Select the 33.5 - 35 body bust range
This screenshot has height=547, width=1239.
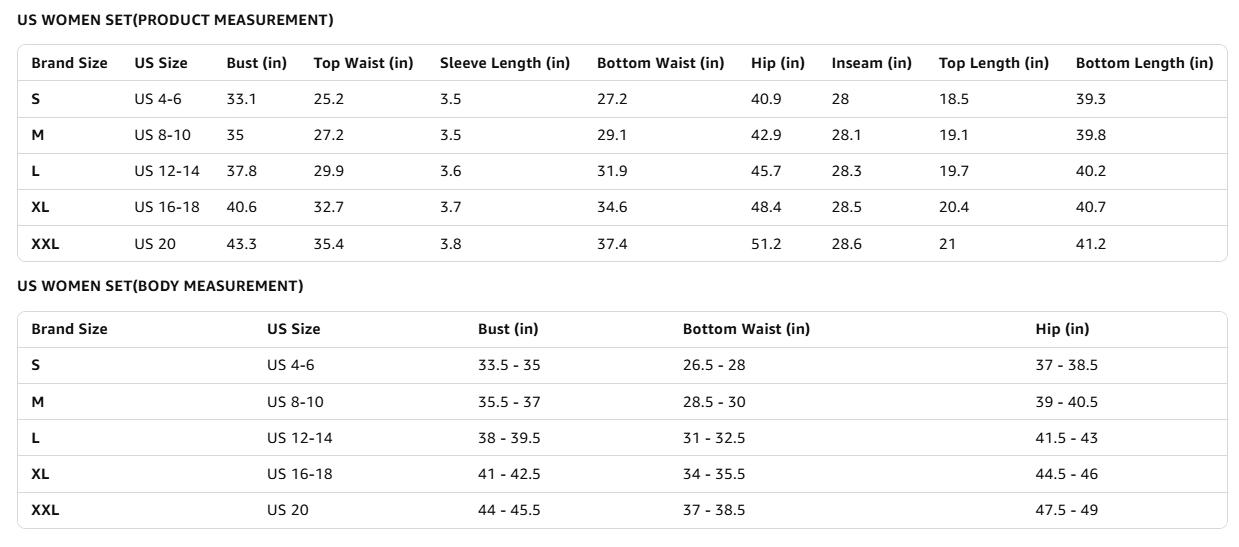[x=509, y=365]
